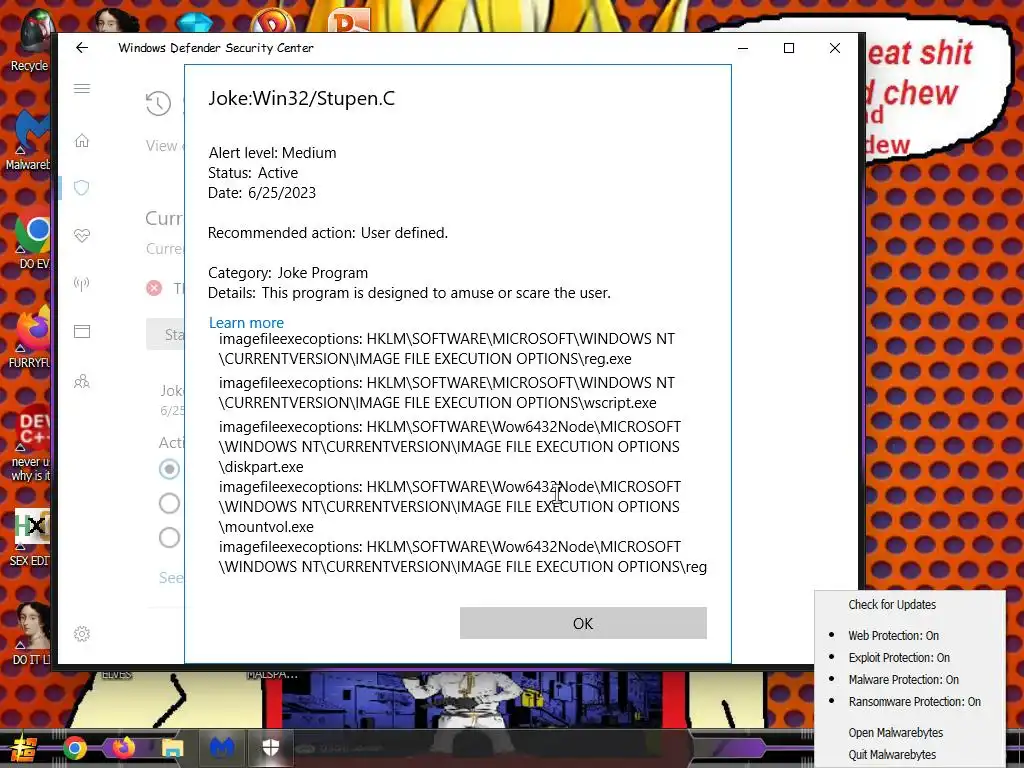1024x768 pixels.
Task: Open File Explorer from the taskbar
Action: [x=172, y=748]
